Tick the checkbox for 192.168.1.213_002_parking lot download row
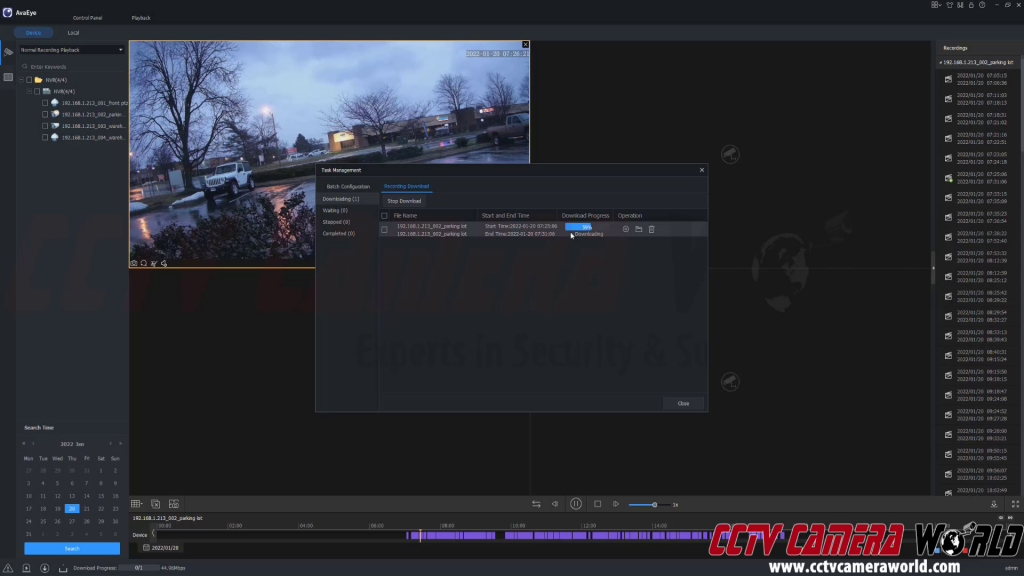This screenshot has width=1024, height=576. tap(384, 230)
